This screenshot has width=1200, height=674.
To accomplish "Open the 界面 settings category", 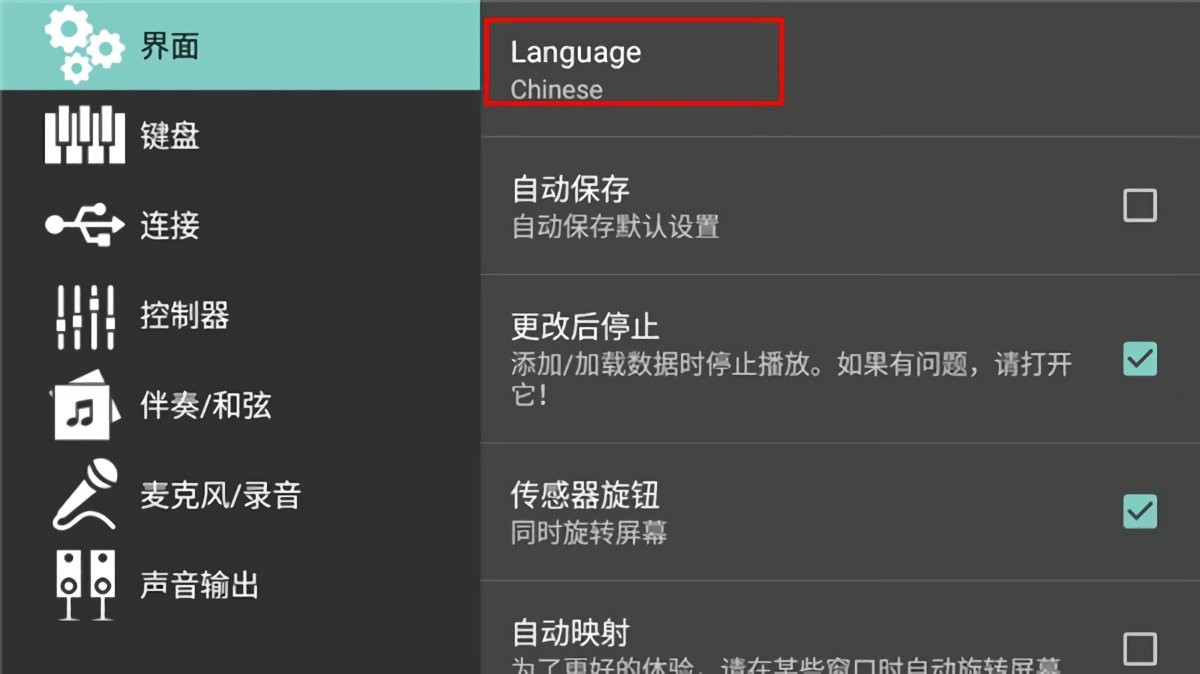I will (240, 45).
